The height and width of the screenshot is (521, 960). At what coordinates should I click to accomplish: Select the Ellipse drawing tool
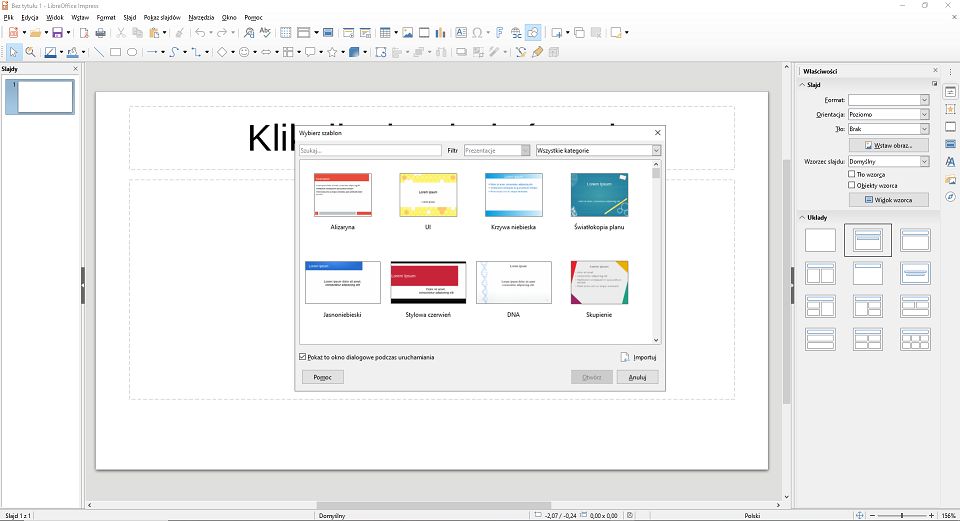(x=131, y=52)
